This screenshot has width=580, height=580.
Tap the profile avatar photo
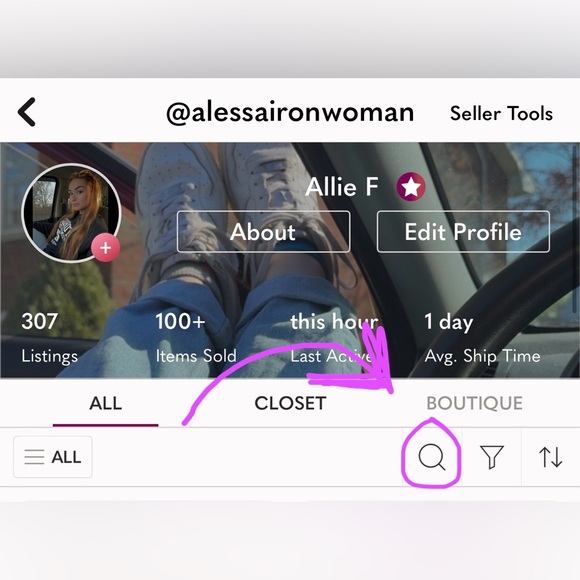71,213
